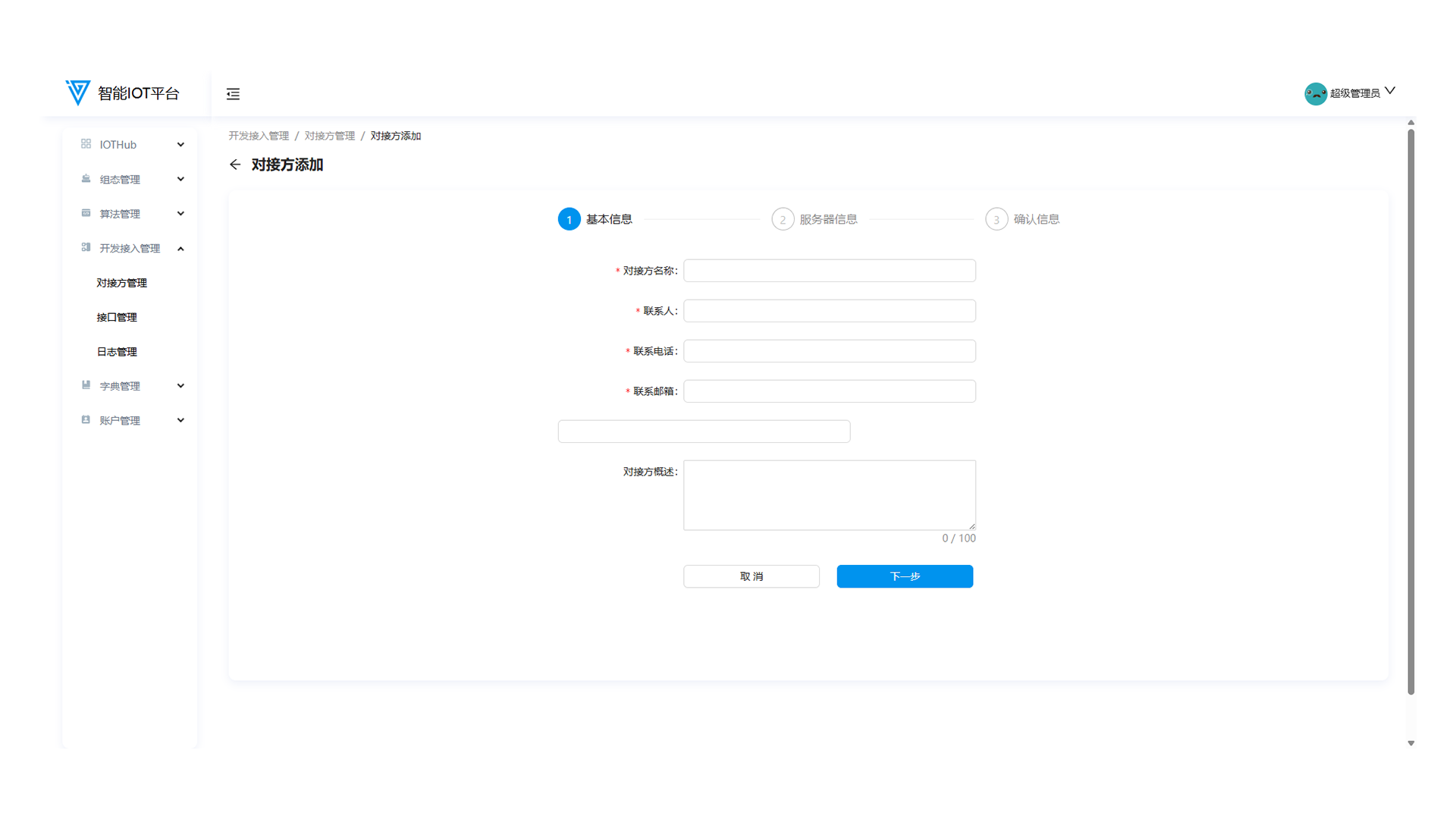Click the 取消 cancel button
Screen dimensions: 1456x819
[751, 576]
